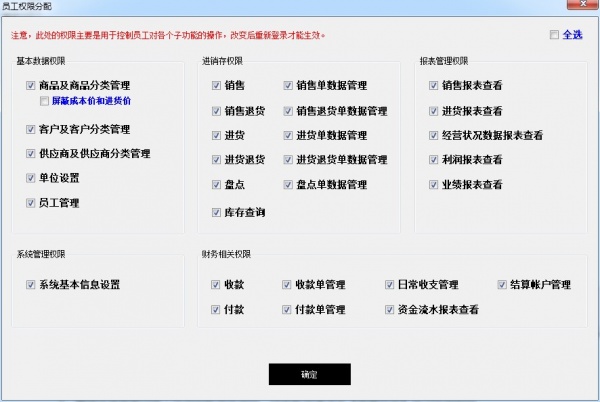This screenshot has height=402, width=600.
Task: Uncheck the 销售退货 checkbox
Action: point(216,111)
